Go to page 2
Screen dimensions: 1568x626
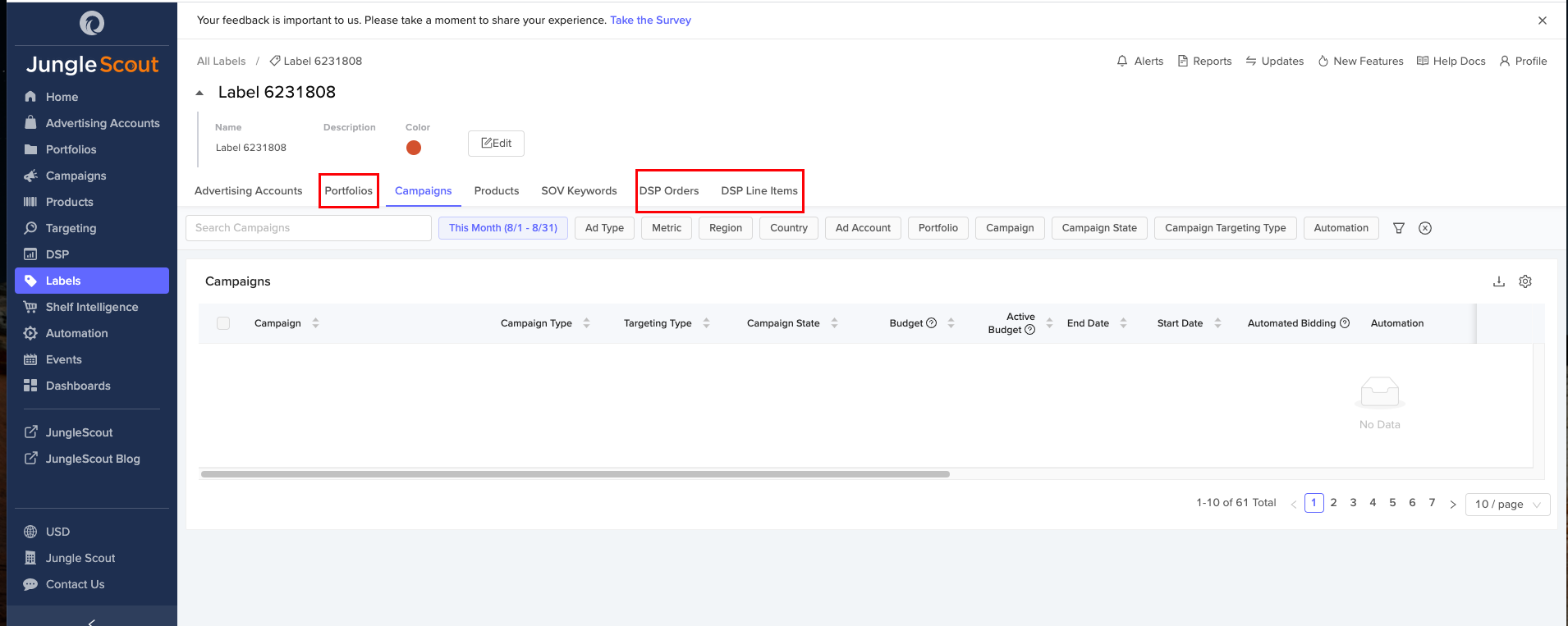[x=1334, y=503]
